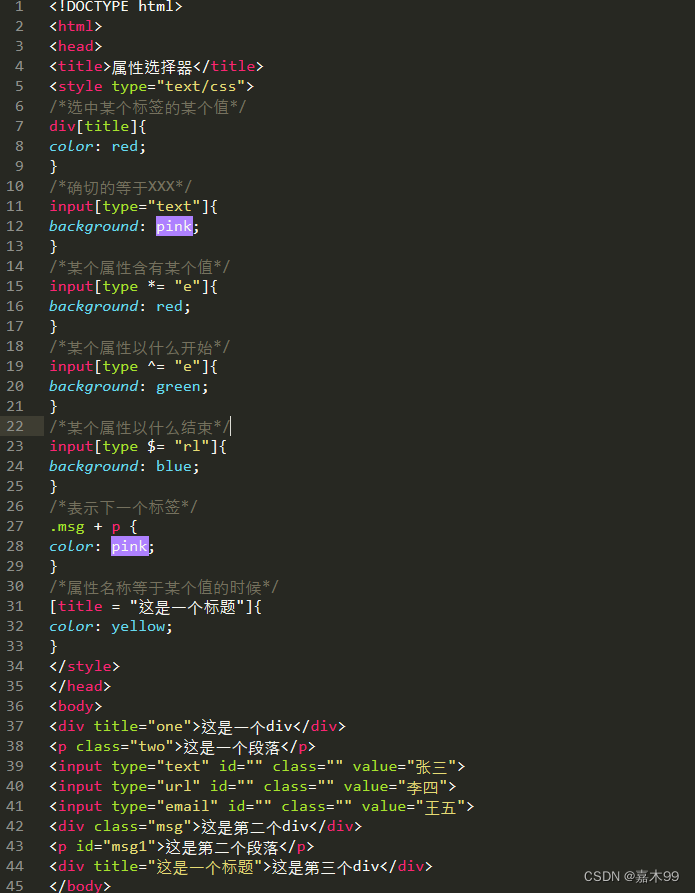Click the div[title] selector line

[x=97, y=126]
